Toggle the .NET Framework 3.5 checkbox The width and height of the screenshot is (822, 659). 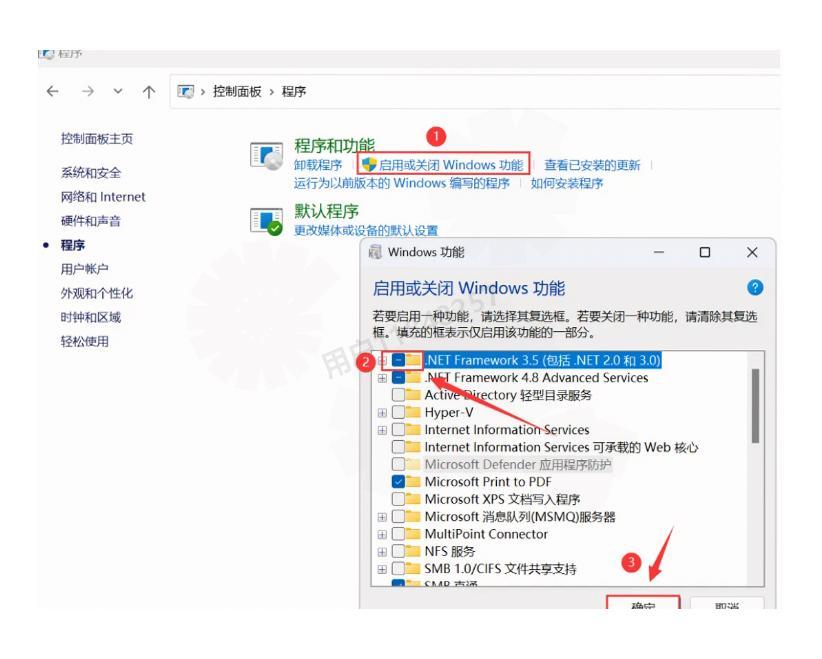399,360
